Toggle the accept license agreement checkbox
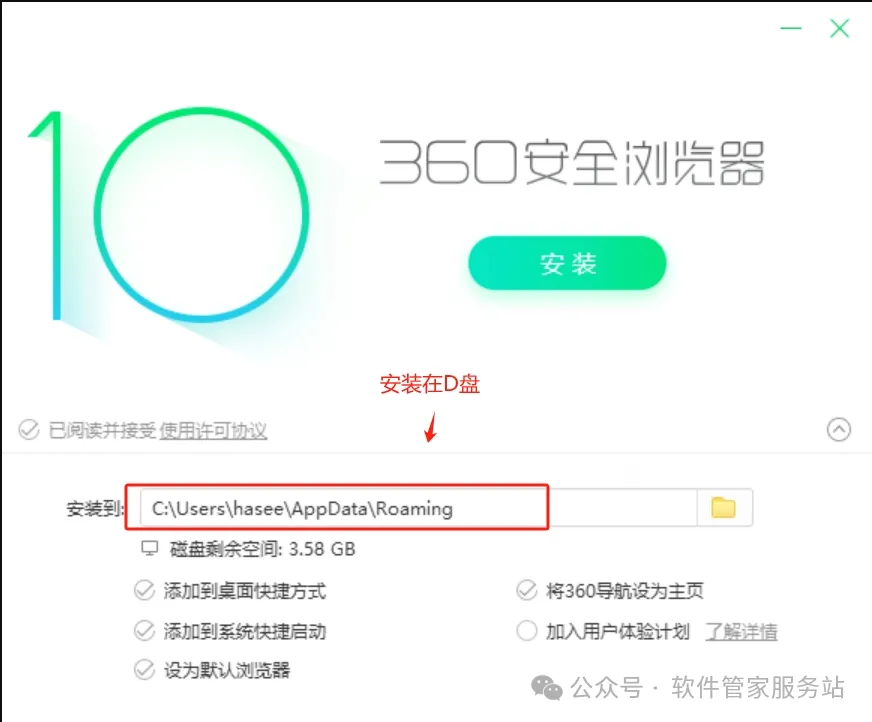Image resolution: width=872 pixels, height=722 pixels. [29, 430]
